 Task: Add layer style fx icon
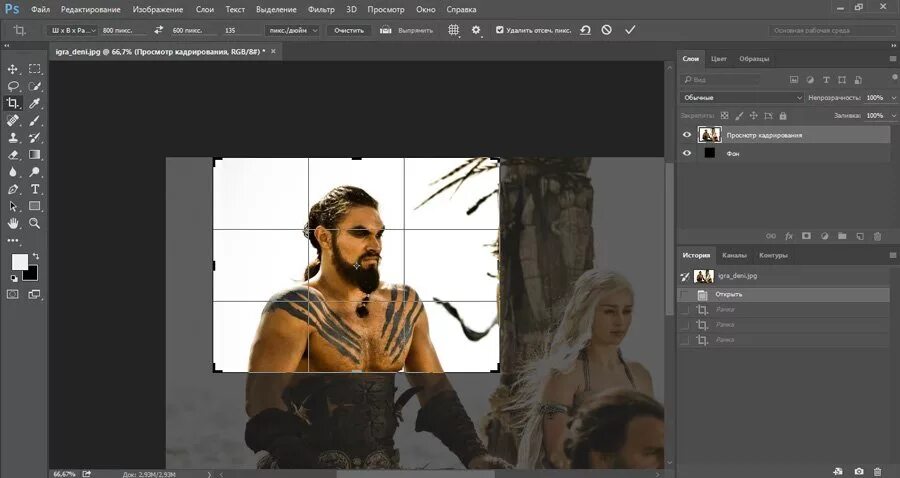click(789, 236)
